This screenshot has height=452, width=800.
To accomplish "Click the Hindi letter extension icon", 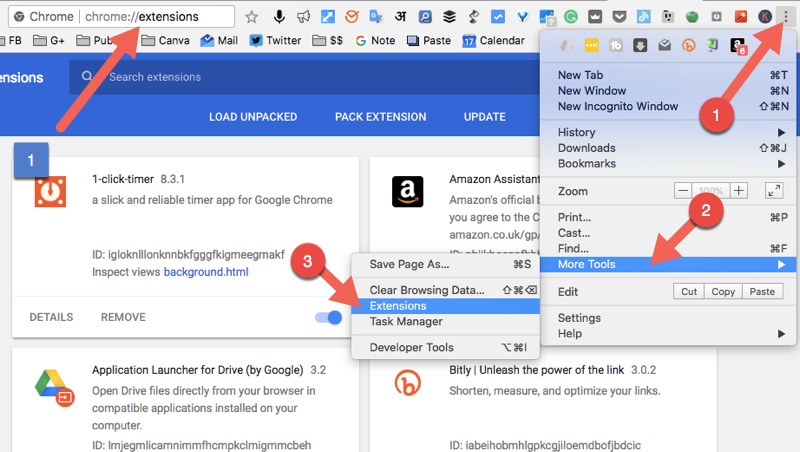I will pos(401,17).
